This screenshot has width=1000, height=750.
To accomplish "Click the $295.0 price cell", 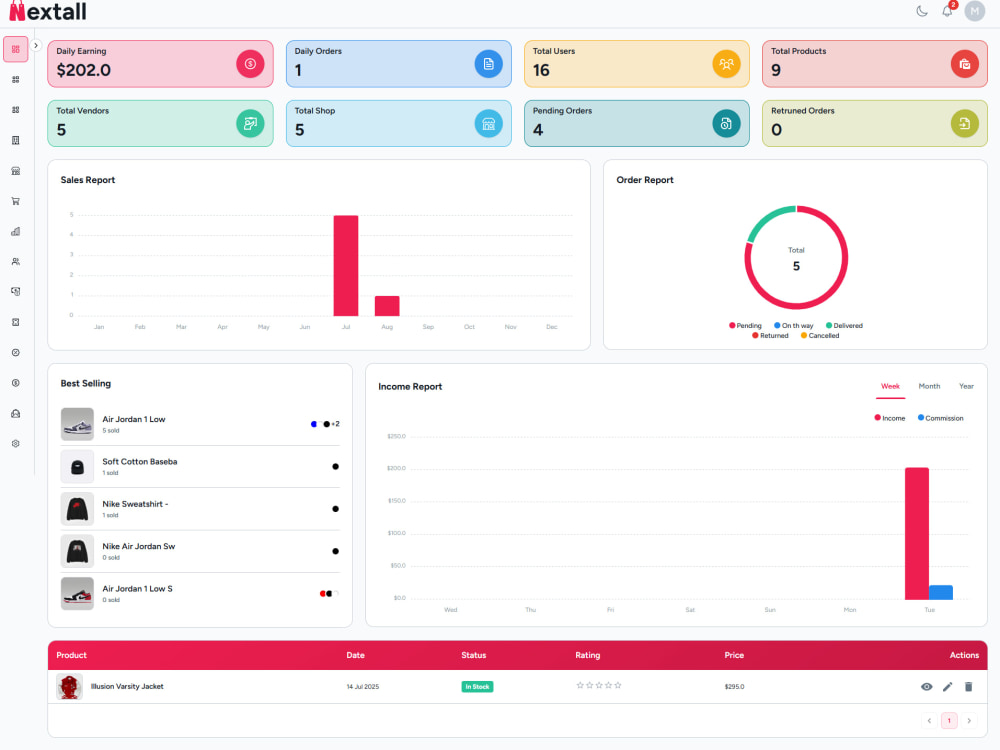I will [734, 687].
